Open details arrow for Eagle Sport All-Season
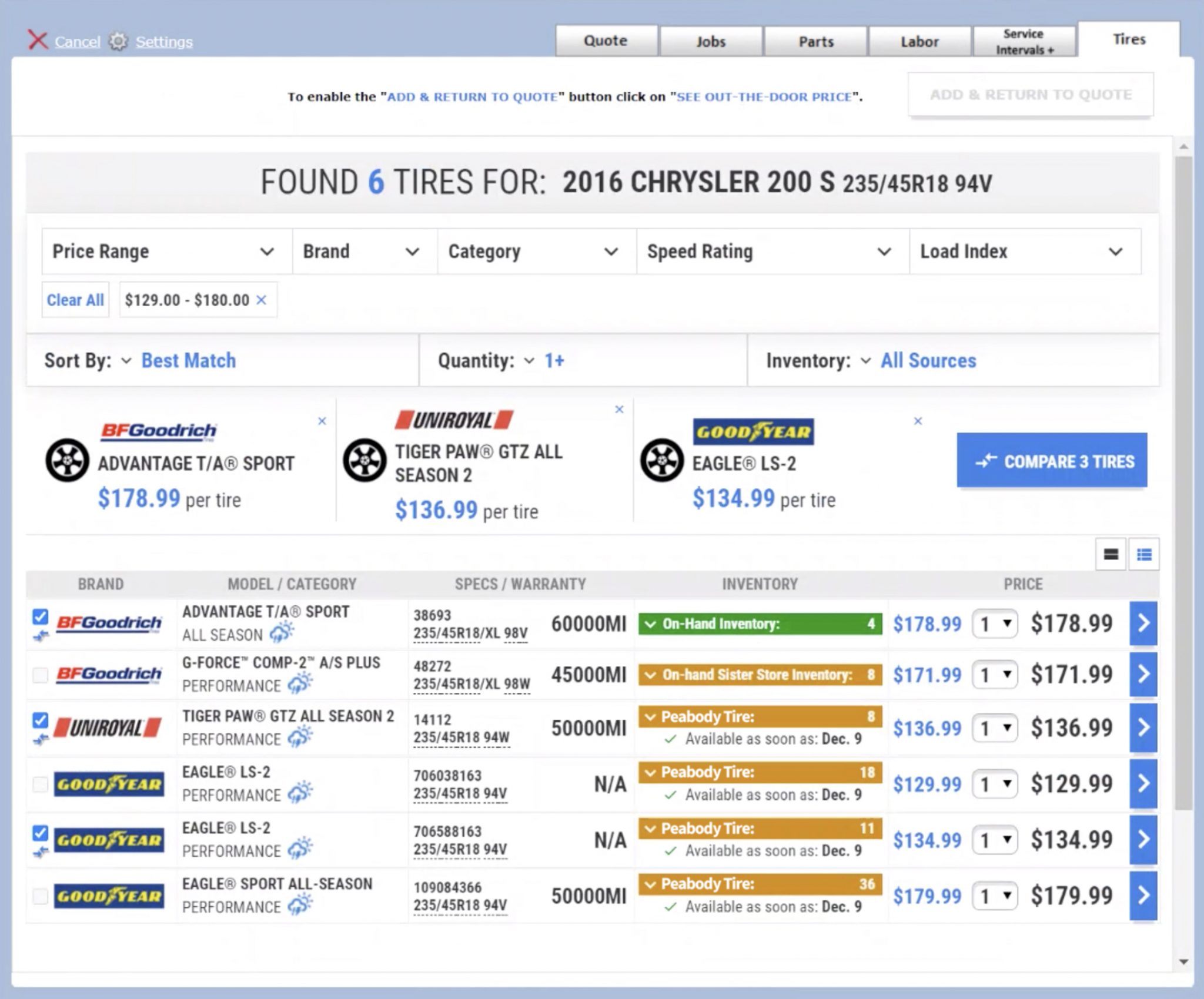 click(1143, 896)
